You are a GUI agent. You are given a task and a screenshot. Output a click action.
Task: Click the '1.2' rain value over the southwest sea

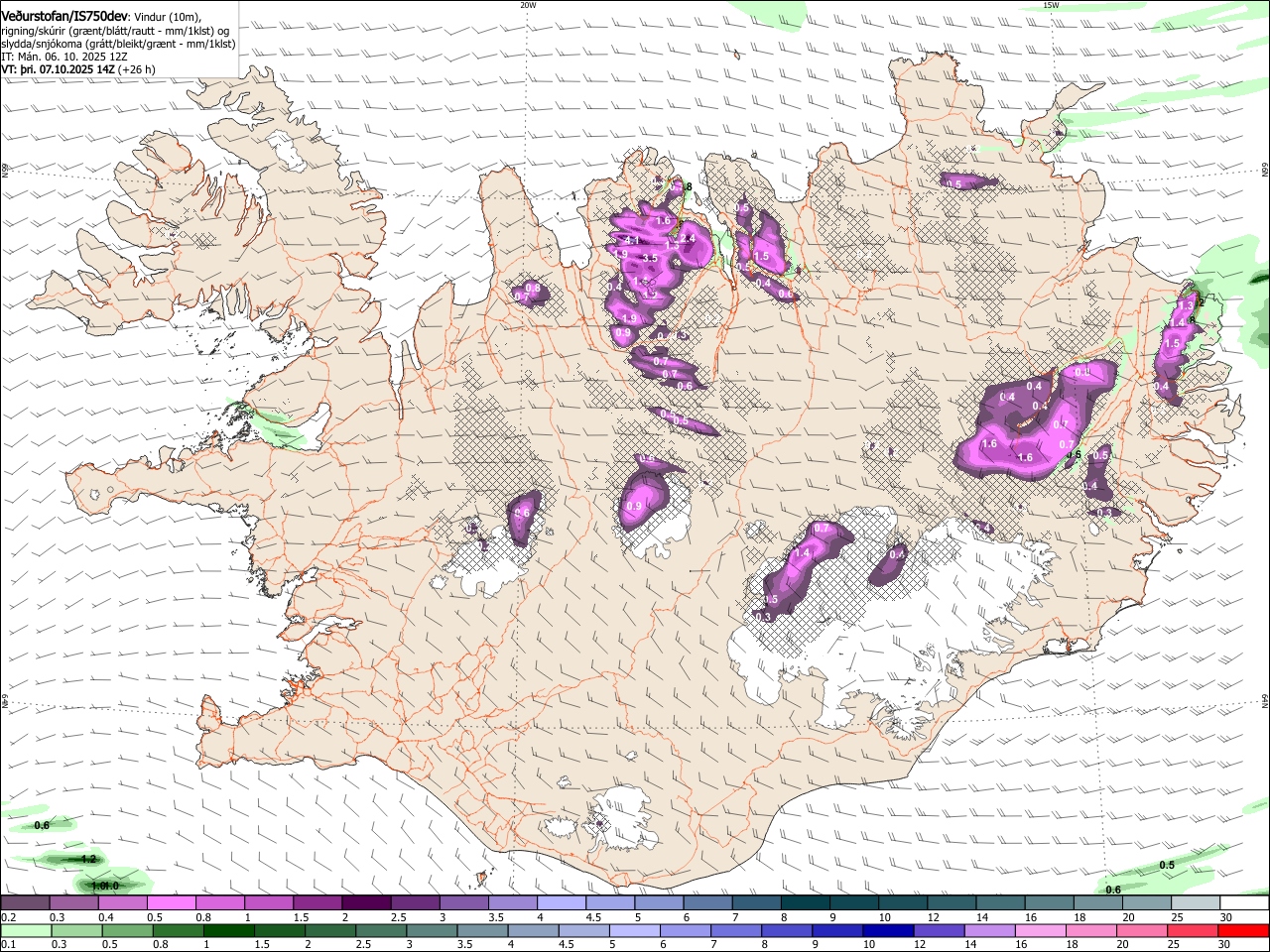88,859
